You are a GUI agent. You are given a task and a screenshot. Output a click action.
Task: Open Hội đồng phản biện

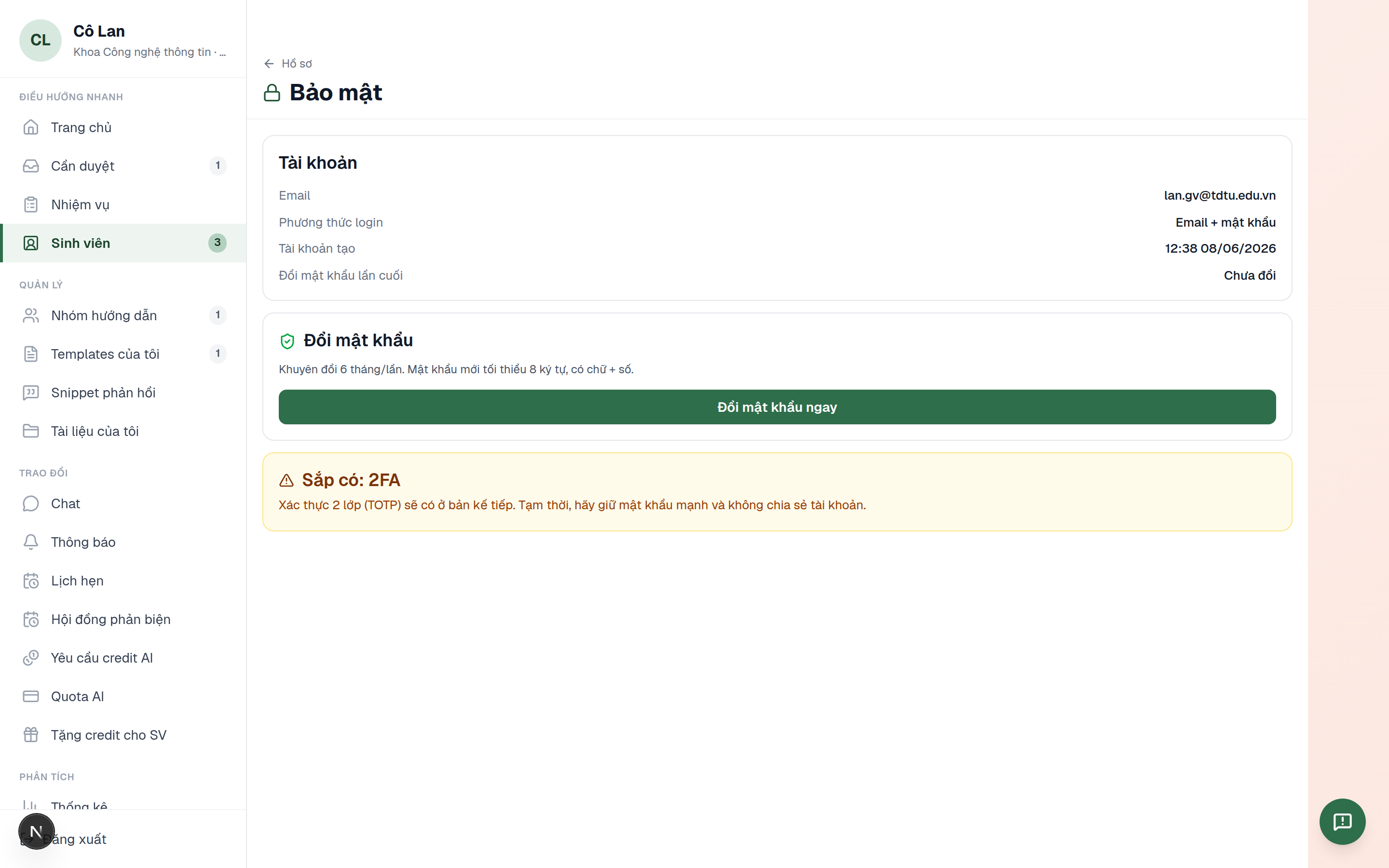pyautogui.click(x=124, y=619)
